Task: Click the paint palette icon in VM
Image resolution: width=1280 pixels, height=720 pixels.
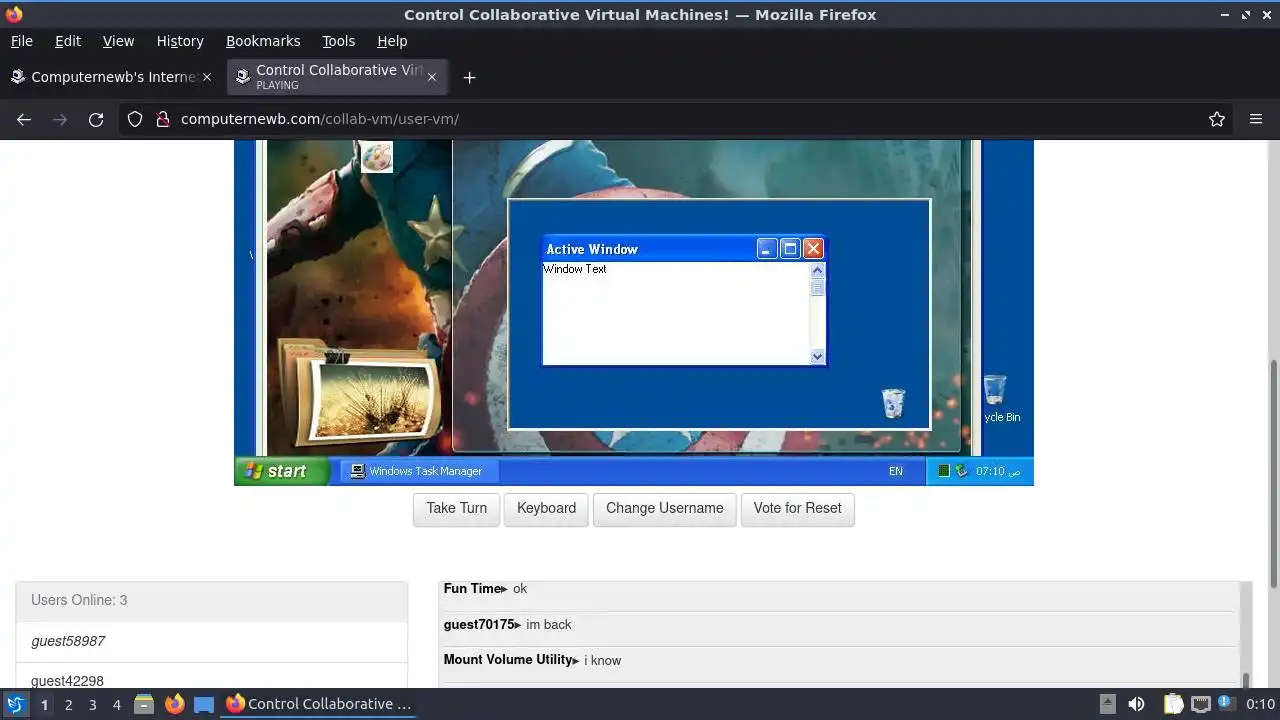Action: (x=377, y=156)
